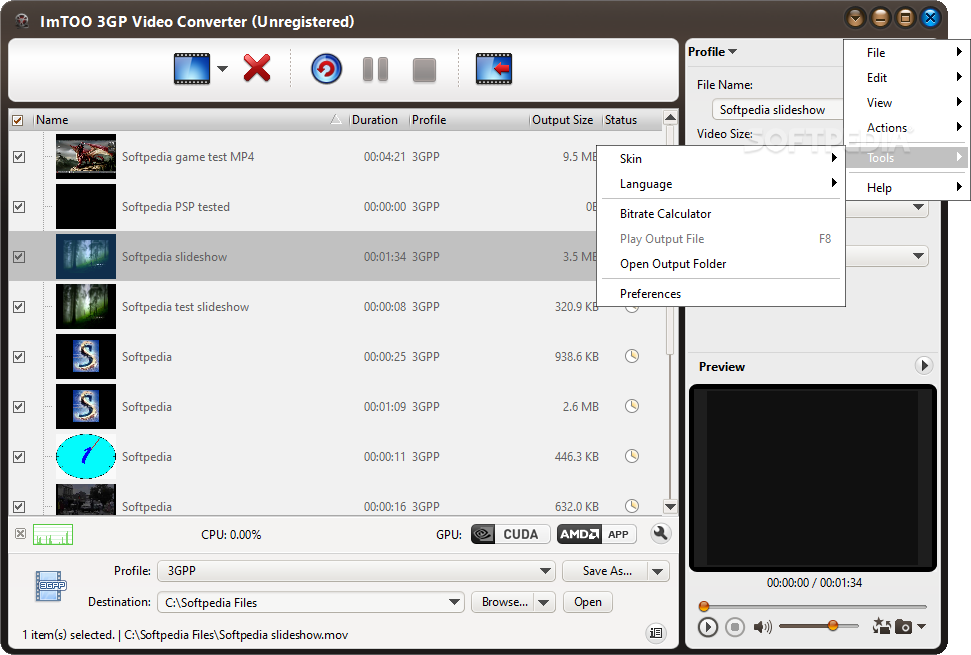
Task: Open the Browse dropdown arrow
Action: [544, 602]
